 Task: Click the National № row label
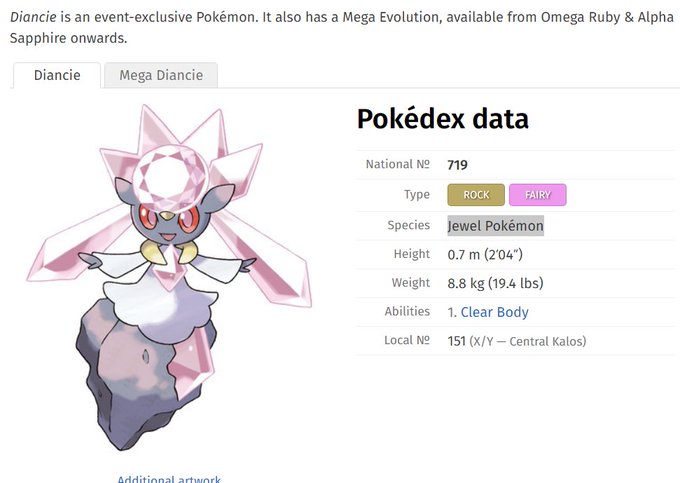coord(398,164)
